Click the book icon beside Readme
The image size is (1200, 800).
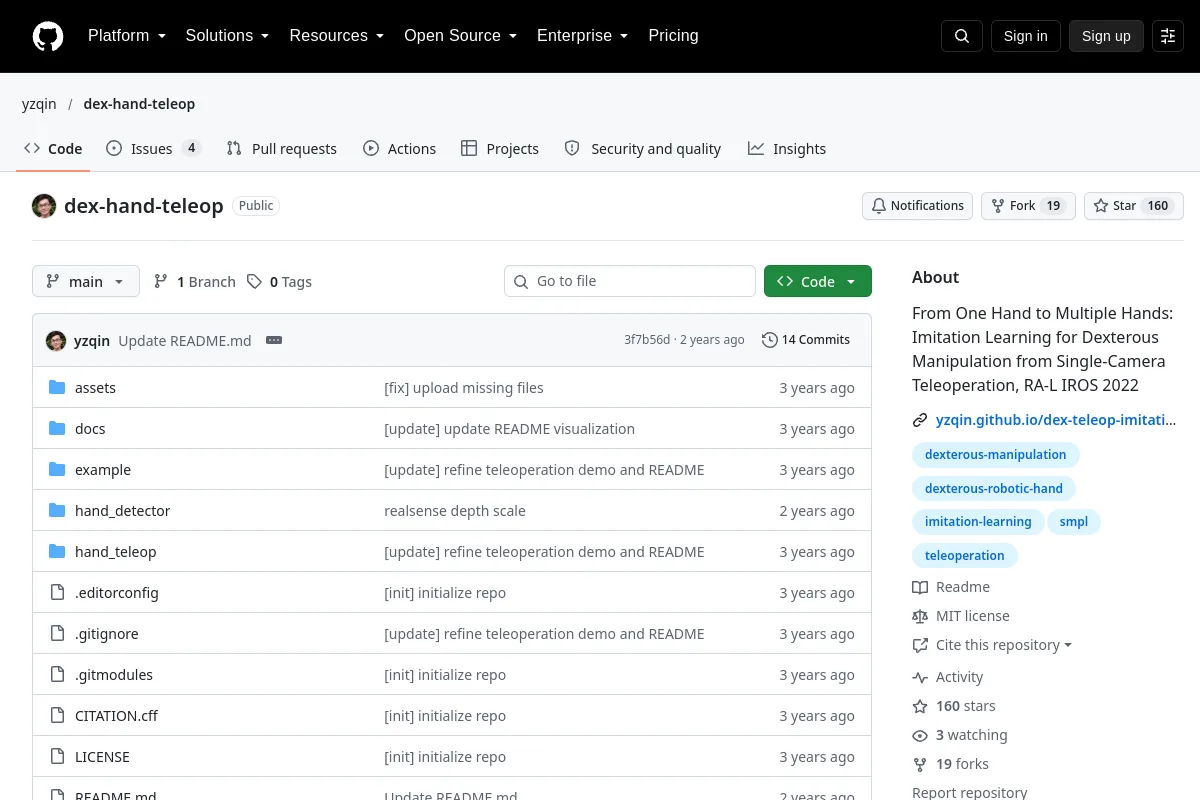pos(920,587)
